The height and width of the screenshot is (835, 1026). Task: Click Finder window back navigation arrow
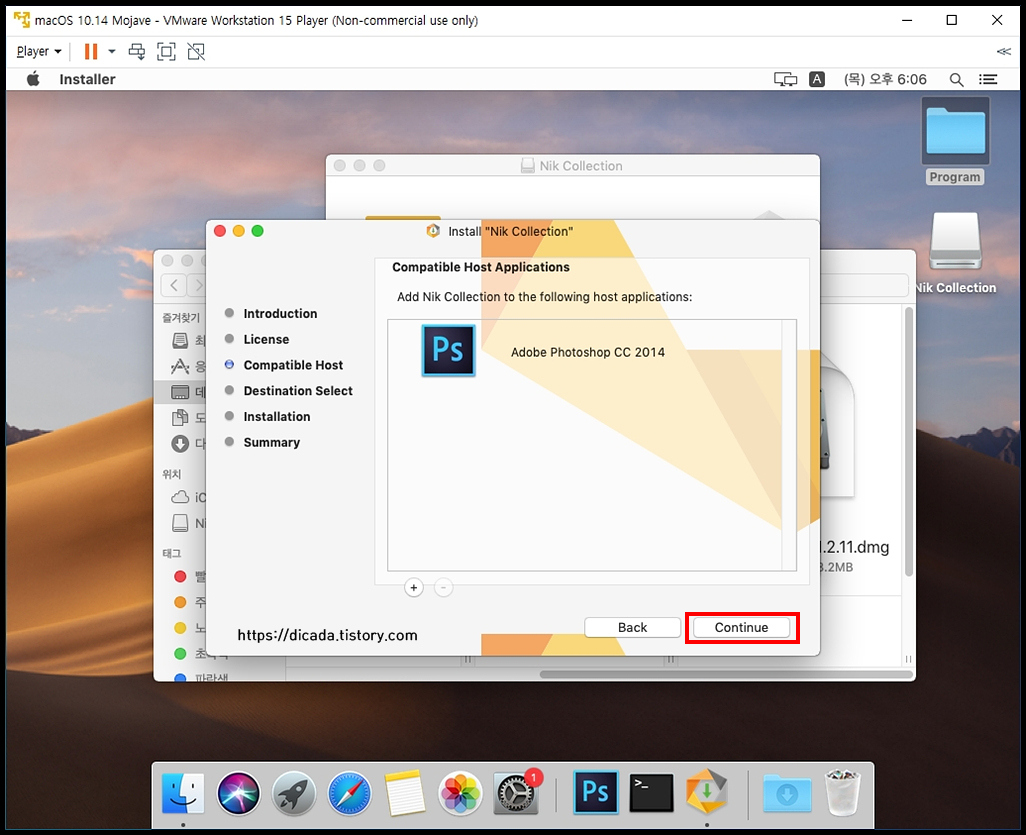[174, 285]
